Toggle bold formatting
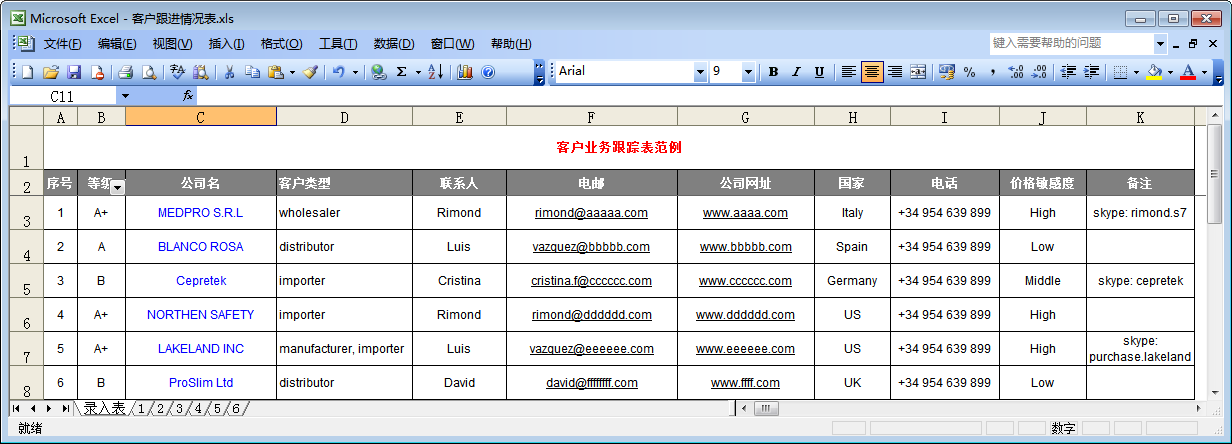 click(x=773, y=72)
